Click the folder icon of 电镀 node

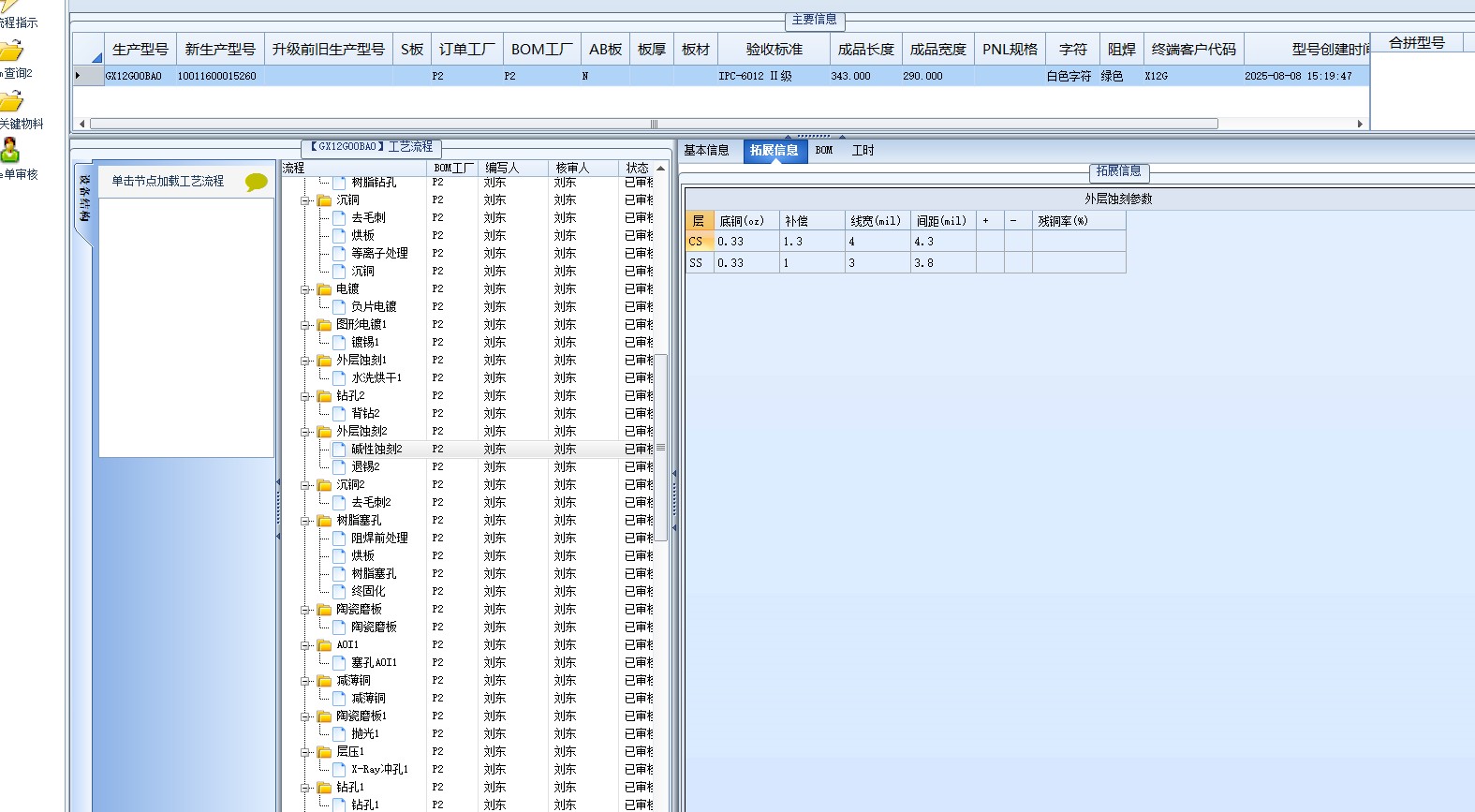324,289
